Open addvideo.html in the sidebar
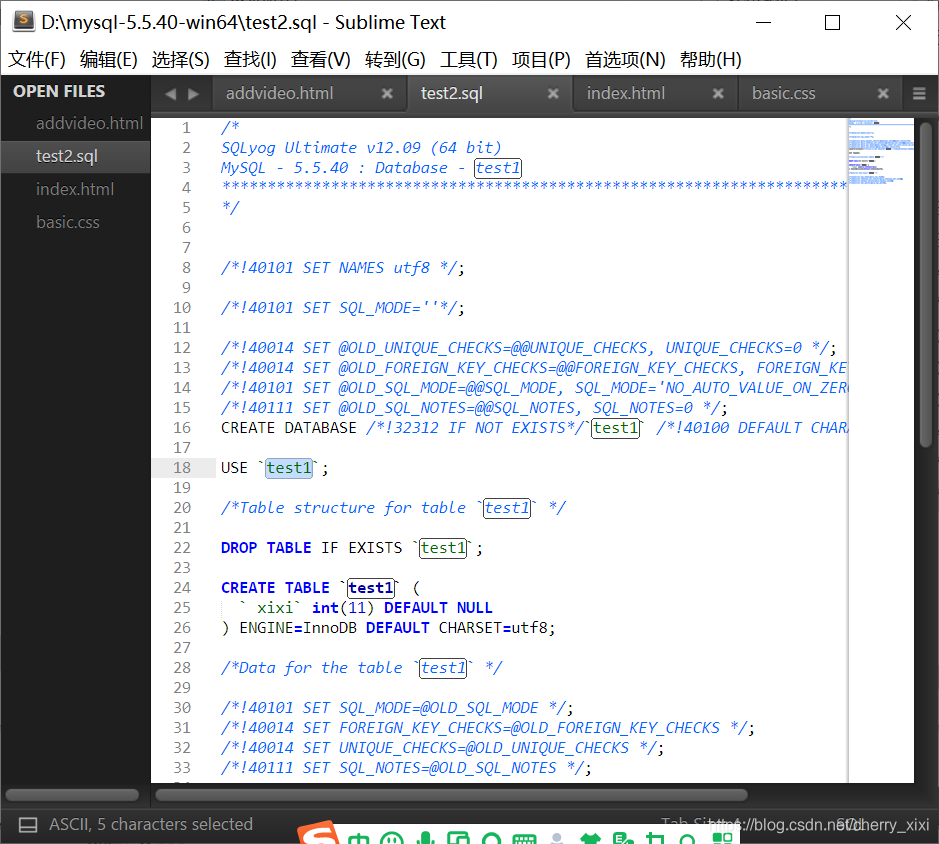939x844 pixels. [x=89, y=123]
